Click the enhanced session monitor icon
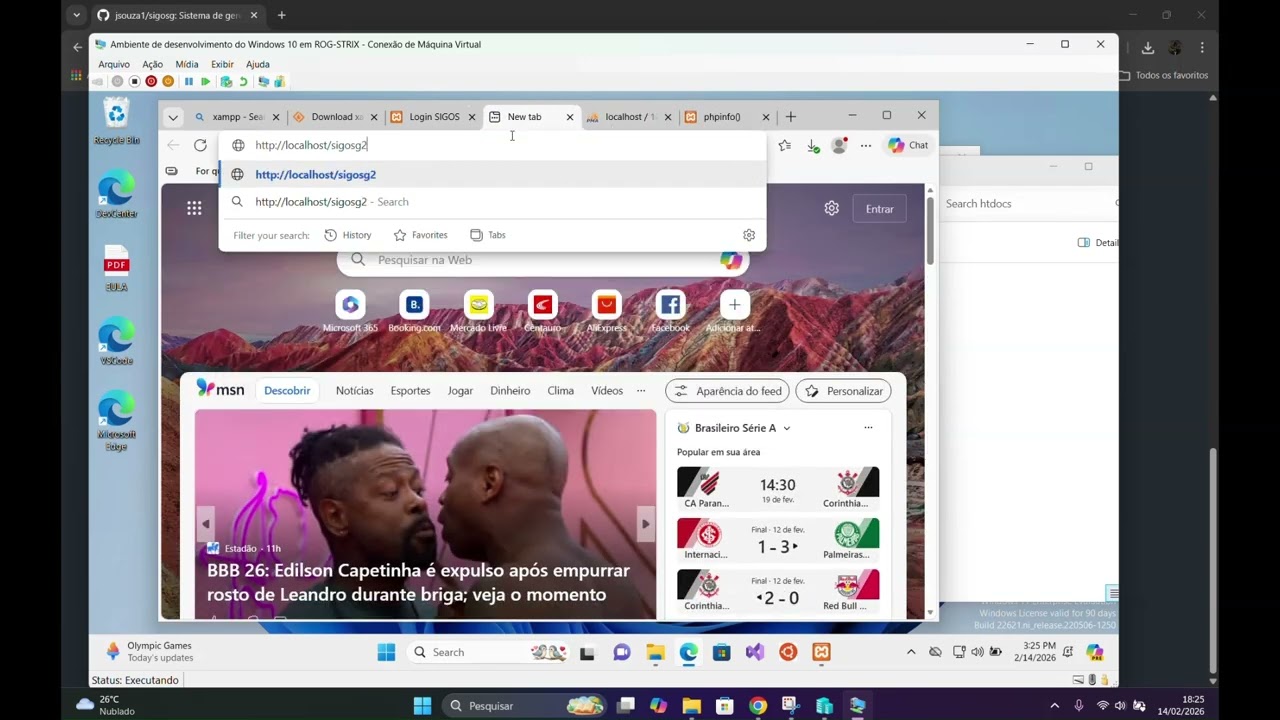Screen dimensions: 1280x720 coord(263,82)
